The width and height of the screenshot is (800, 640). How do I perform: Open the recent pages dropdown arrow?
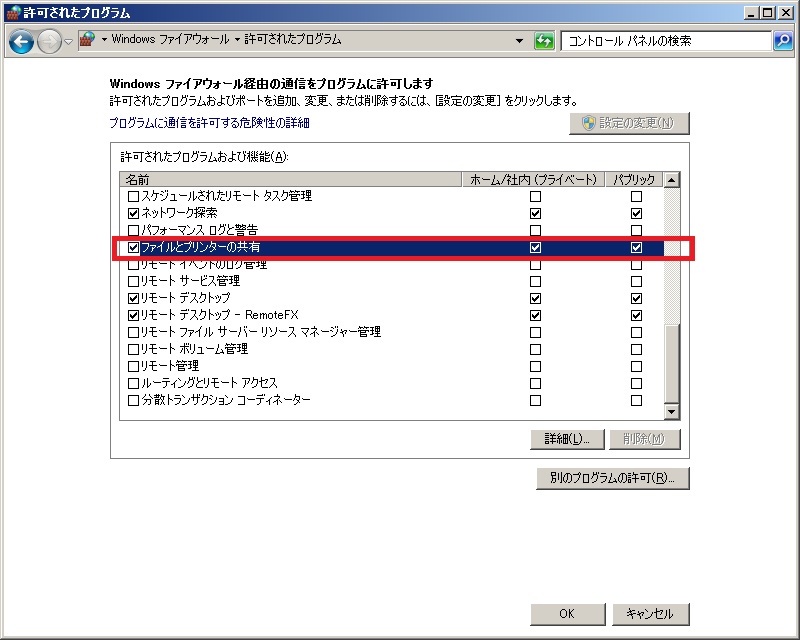point(68,41)
